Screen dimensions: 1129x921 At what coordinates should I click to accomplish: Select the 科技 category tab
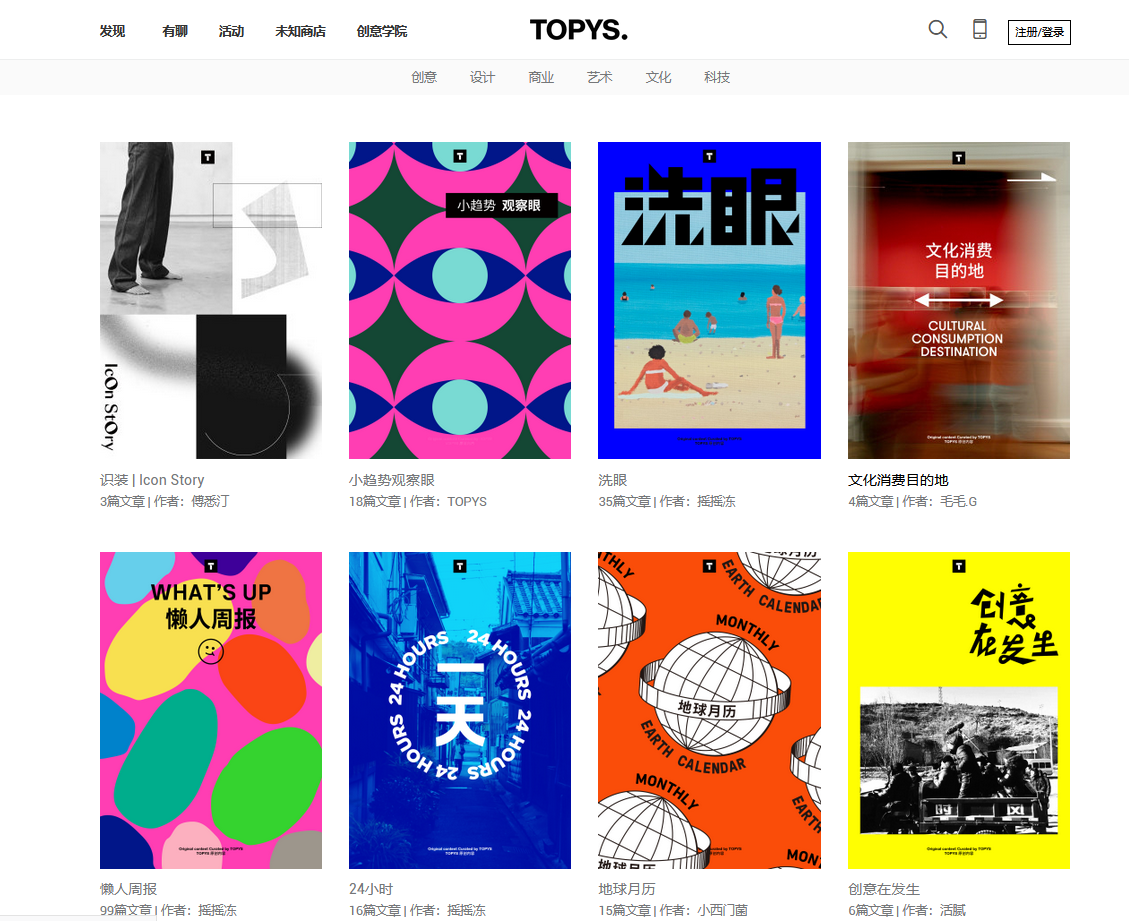pos(717,77)
